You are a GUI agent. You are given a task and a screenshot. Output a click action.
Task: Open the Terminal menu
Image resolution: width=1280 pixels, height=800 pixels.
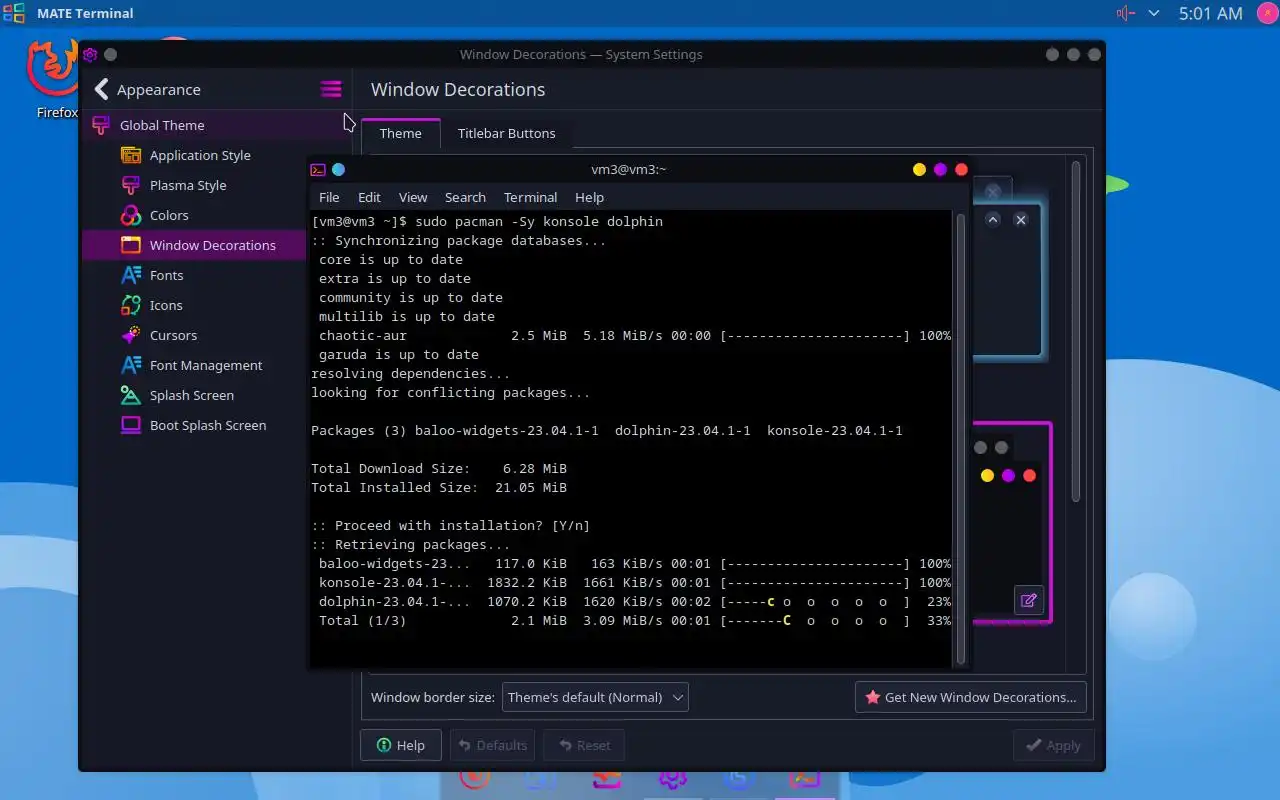click(x=530, y=197)
